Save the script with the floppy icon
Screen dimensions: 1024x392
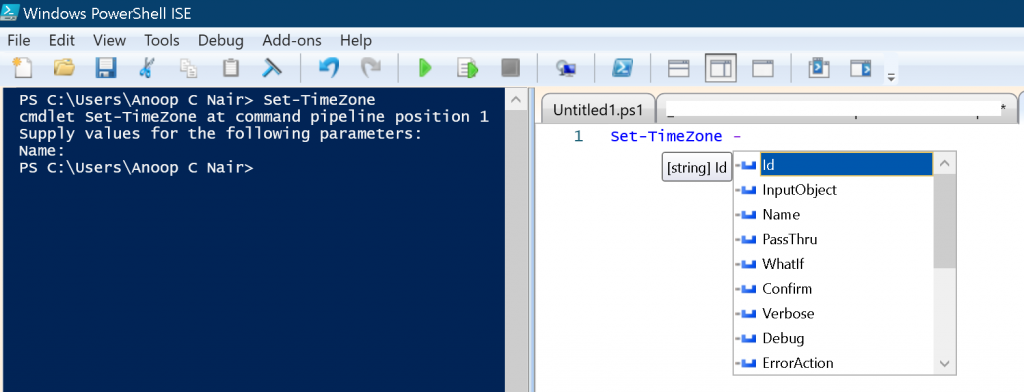click(106, 67)
